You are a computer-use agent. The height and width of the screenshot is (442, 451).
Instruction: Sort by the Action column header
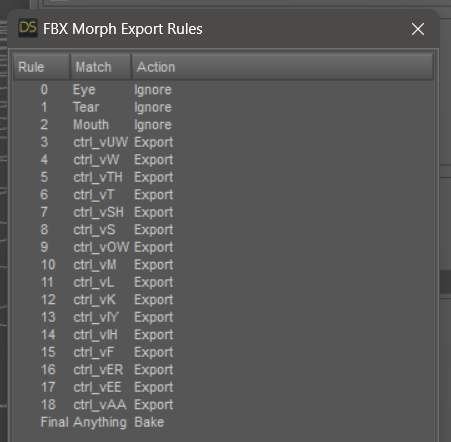click(x=283, y=67)
